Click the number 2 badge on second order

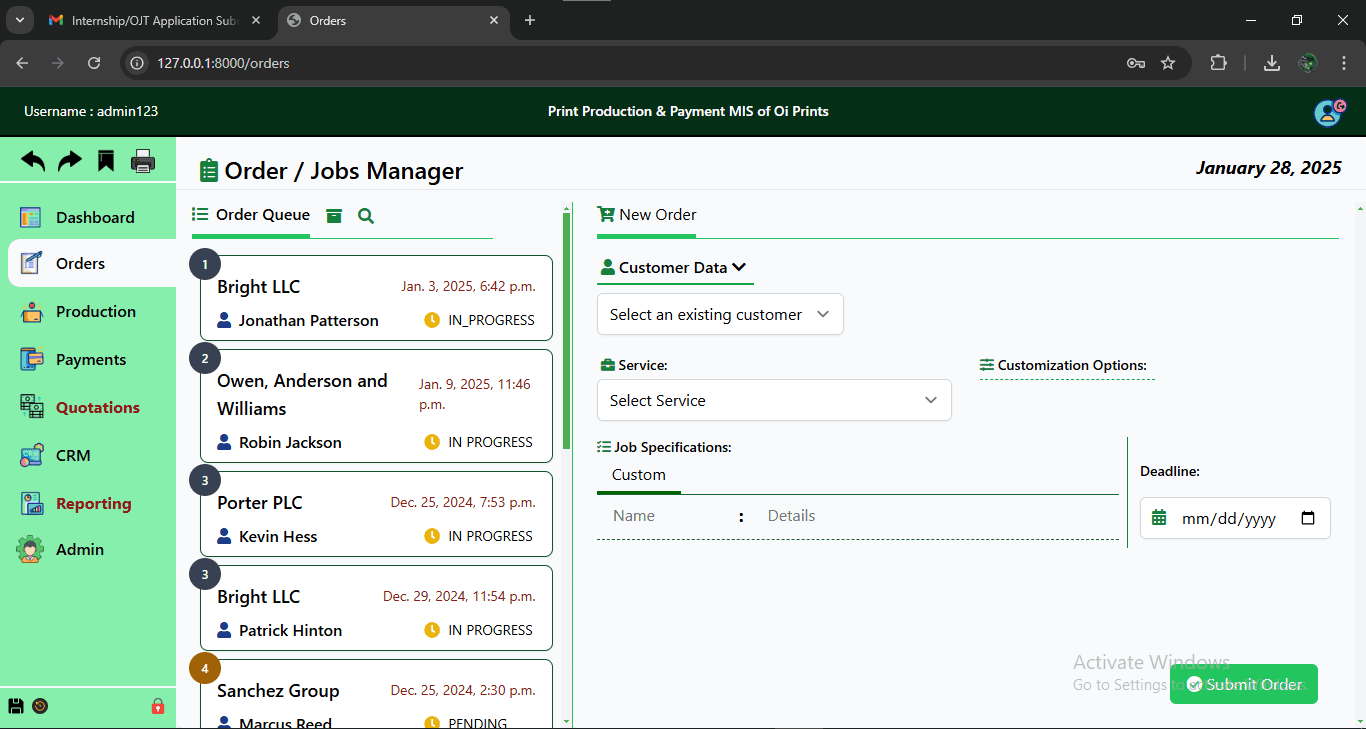[x=205, y=359]
